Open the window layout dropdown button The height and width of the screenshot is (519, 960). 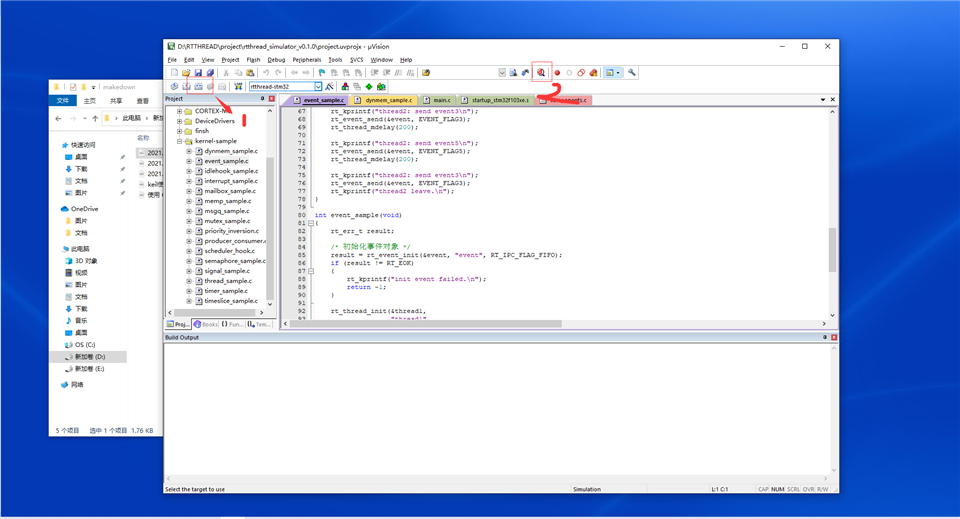pyautogui.click(x=613, y=73)
